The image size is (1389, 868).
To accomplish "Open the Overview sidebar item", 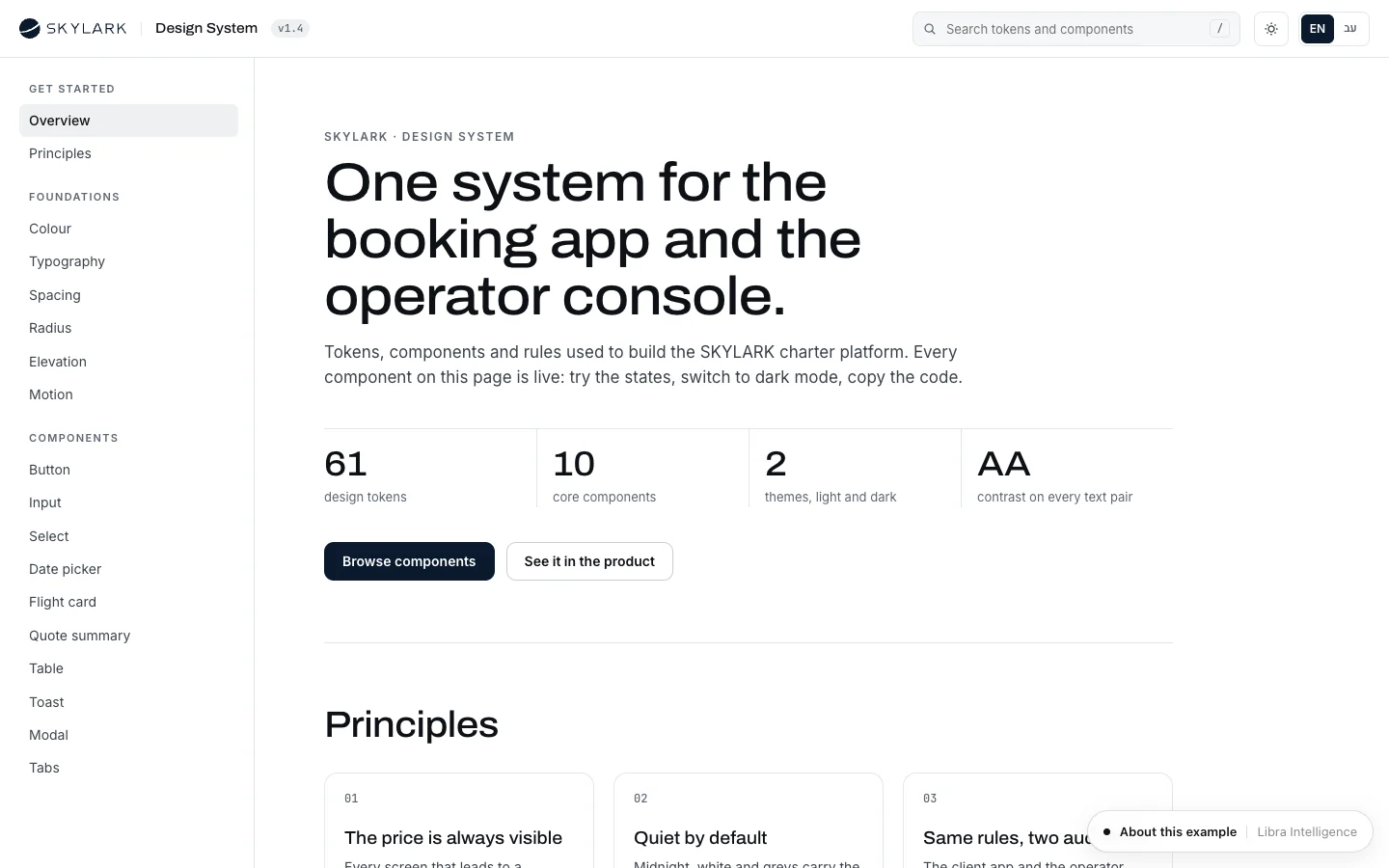I will click(128, 121).
